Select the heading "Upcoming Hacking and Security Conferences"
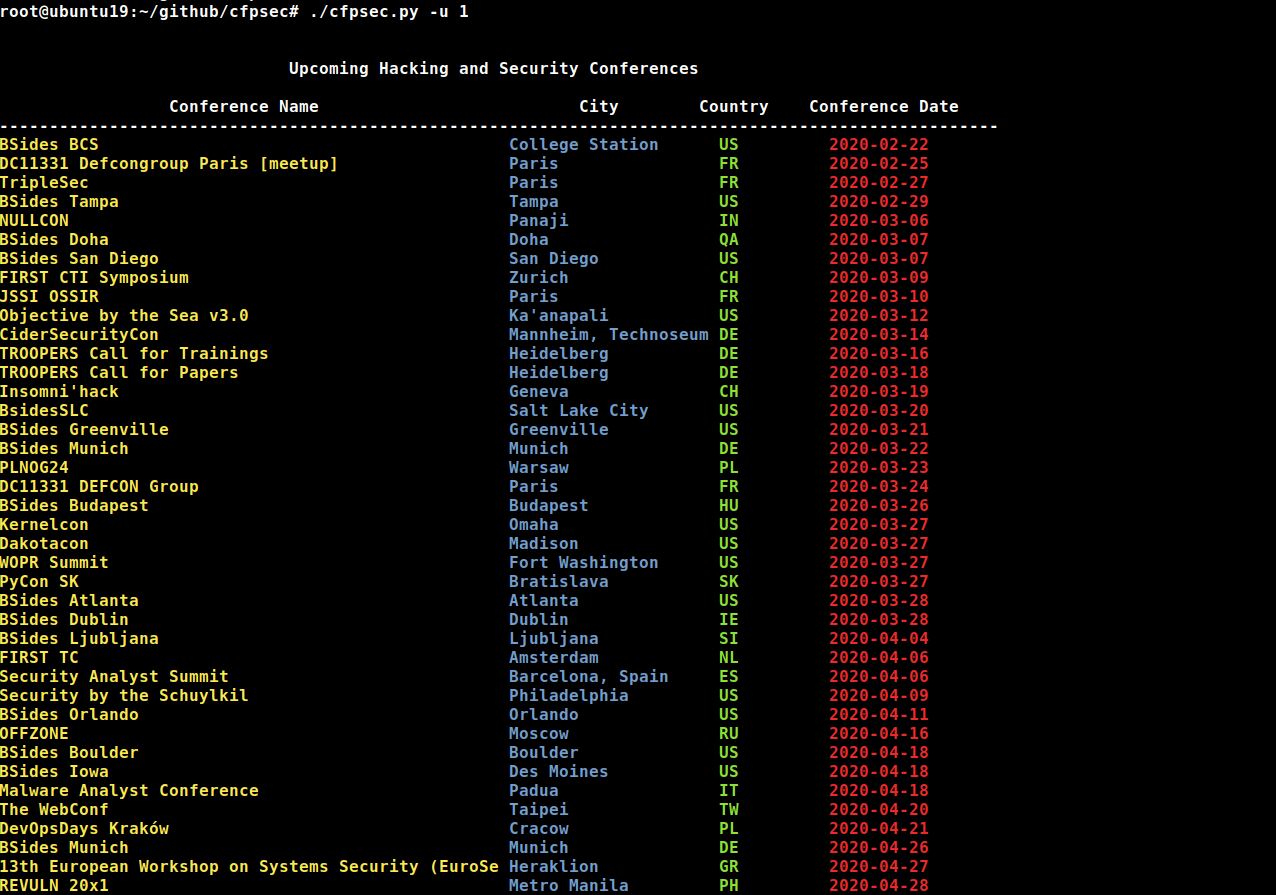The width and height of the screenshot is (1276, 895). (494, 69)
